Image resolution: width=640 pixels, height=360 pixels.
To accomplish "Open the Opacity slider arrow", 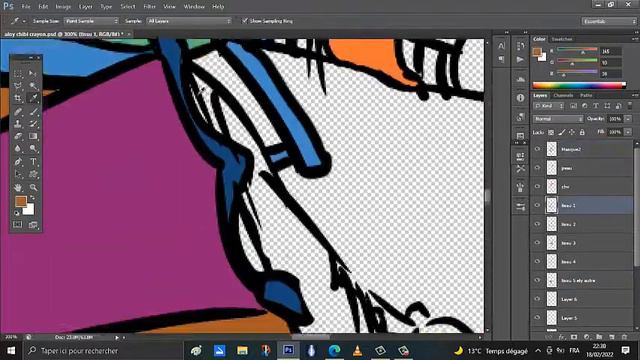I will coord(628,119).
